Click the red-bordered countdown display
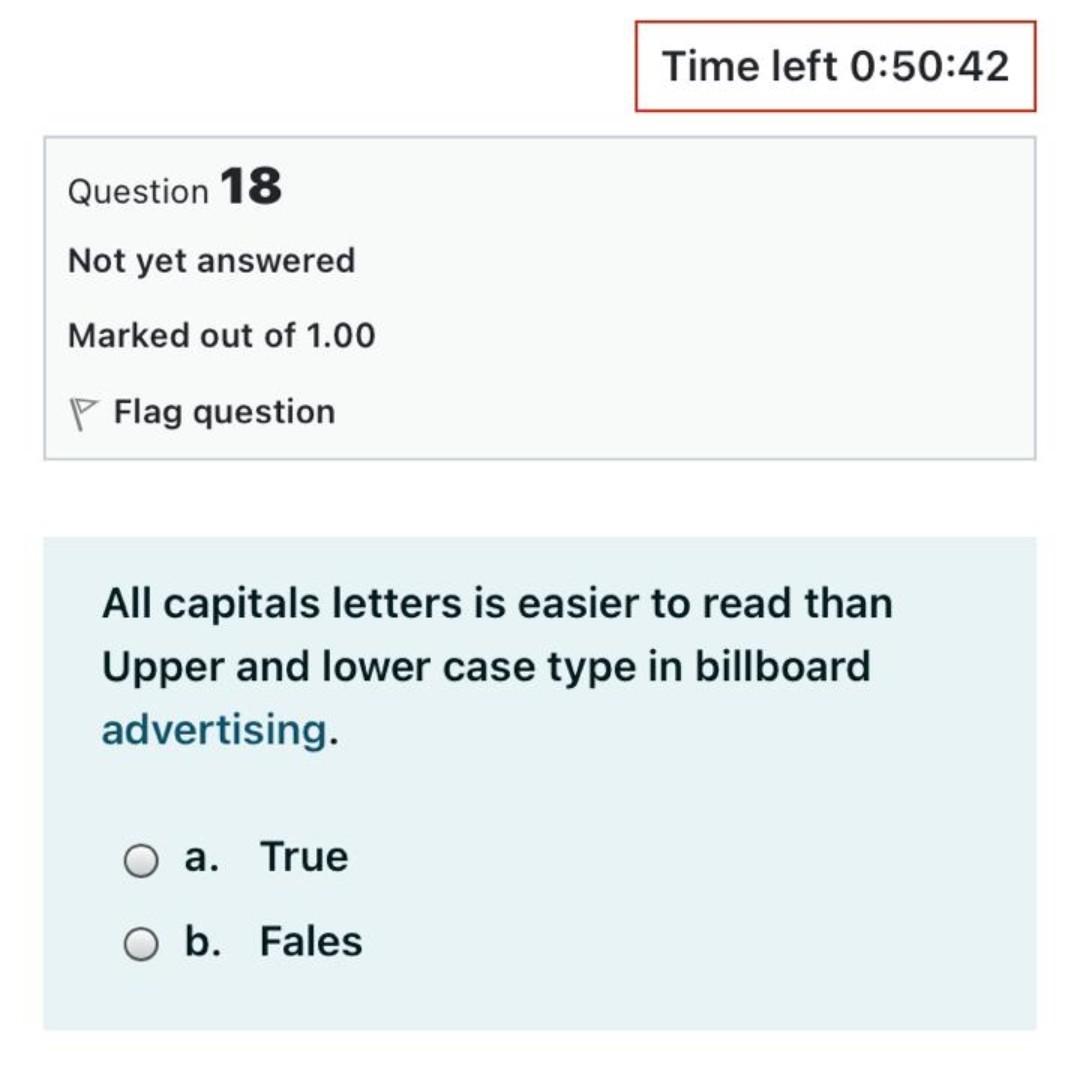 pos(838,66)
